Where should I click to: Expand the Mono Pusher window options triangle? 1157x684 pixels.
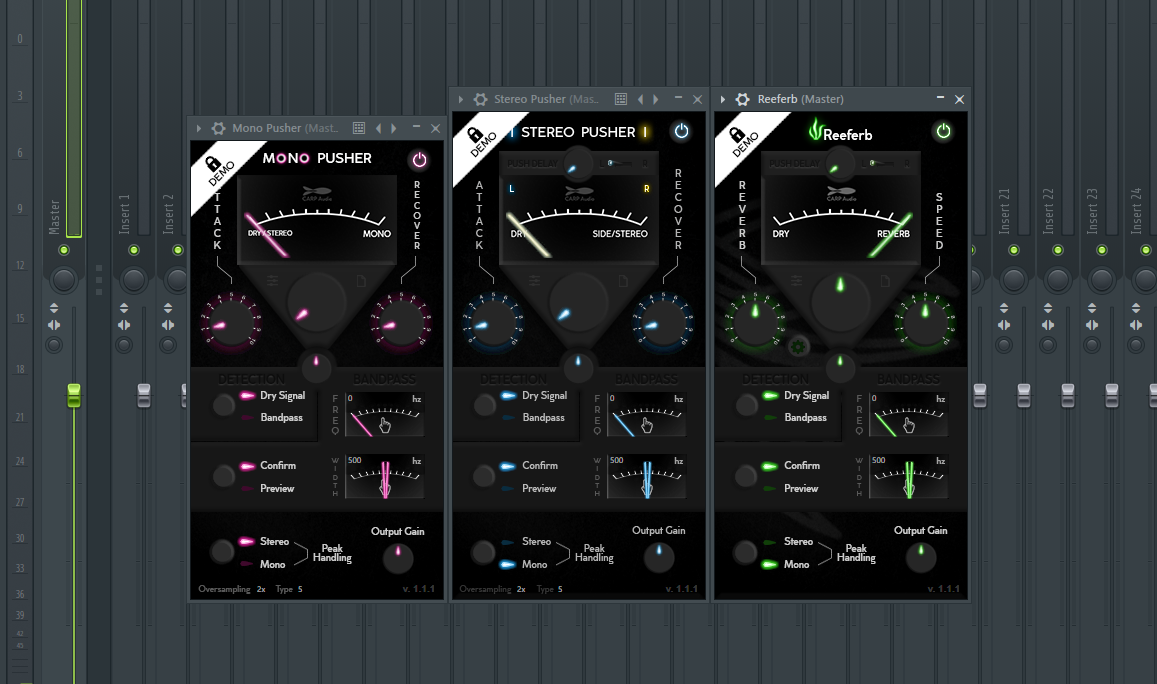(199, 128)
